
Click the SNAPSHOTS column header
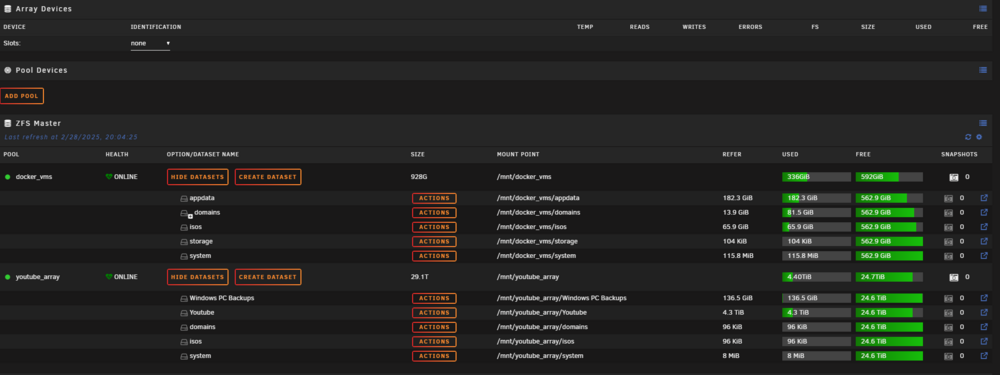(959, 154)
